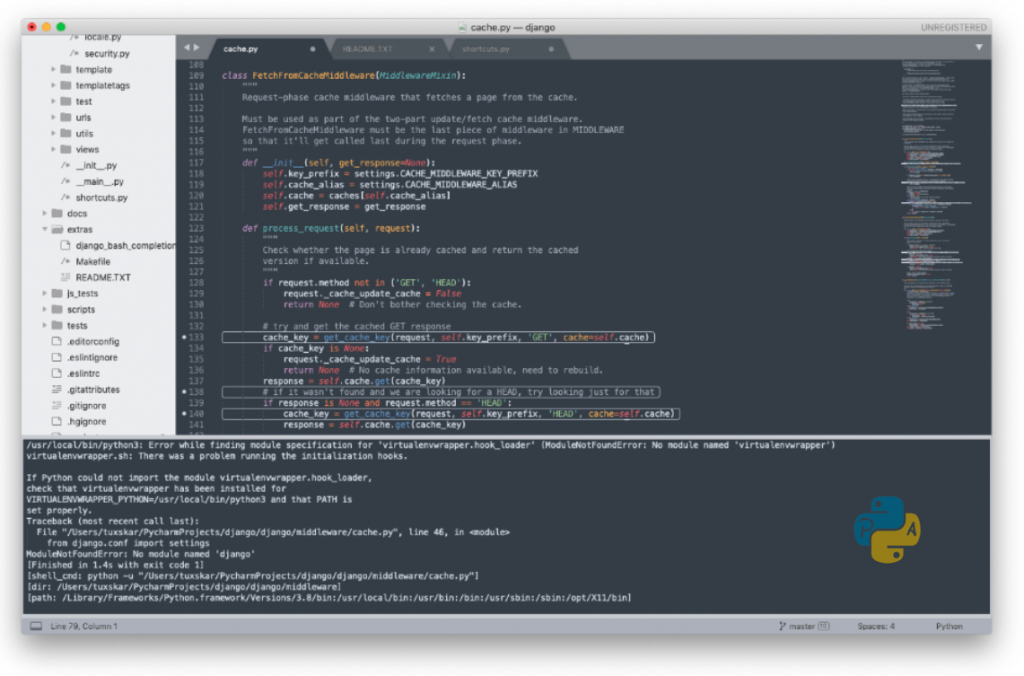Click the tests folder icon

(x=57, y=325)
